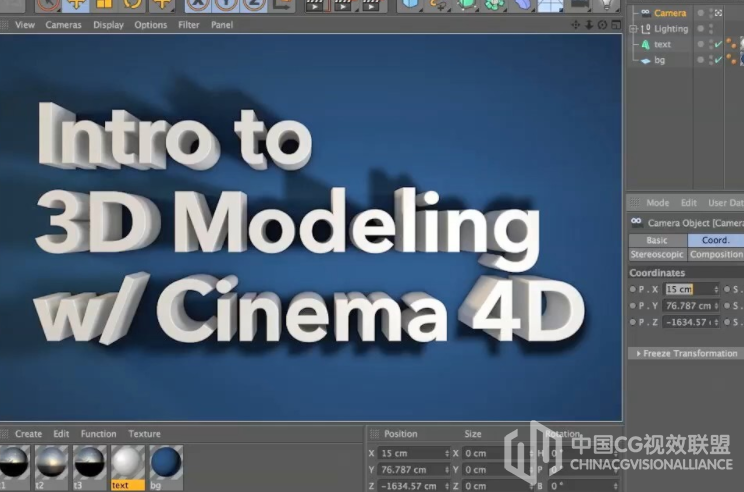The width and height of the screenshot is (744, 492).
Task: Toggle the P . Y keyframe dot
Action: coord(632,306)
